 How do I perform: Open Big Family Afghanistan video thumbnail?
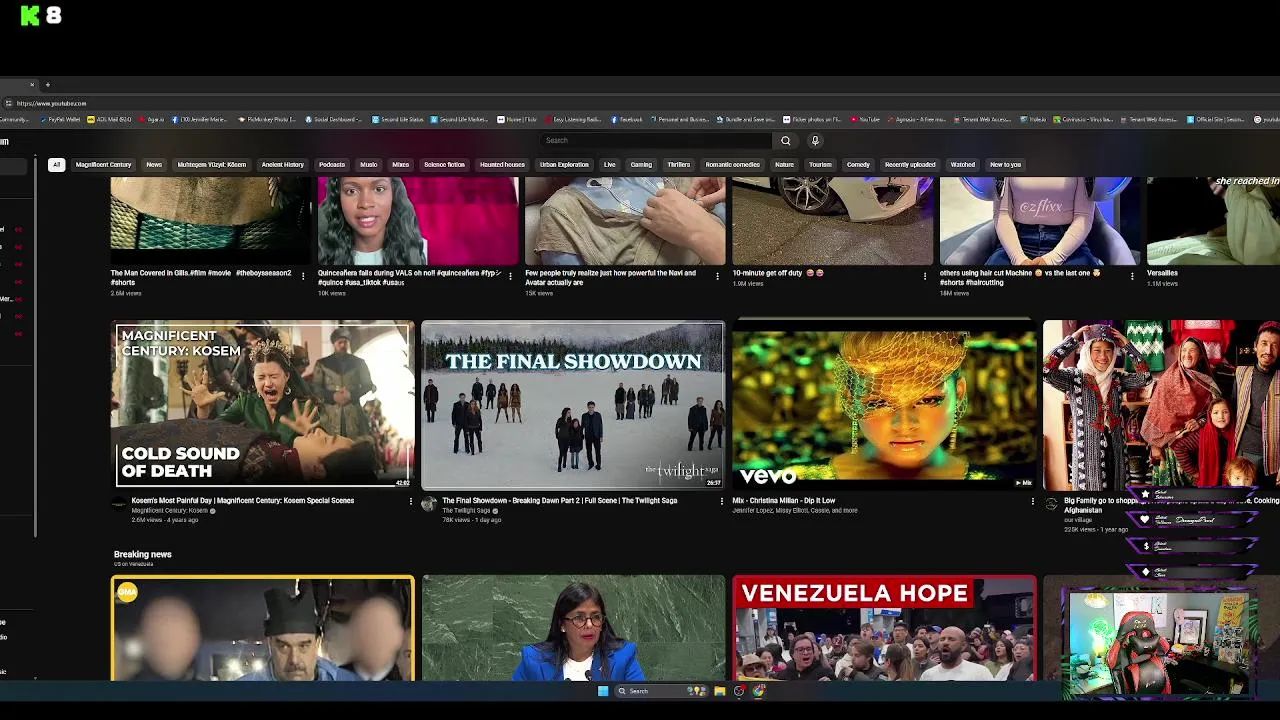click(1161, 404)
